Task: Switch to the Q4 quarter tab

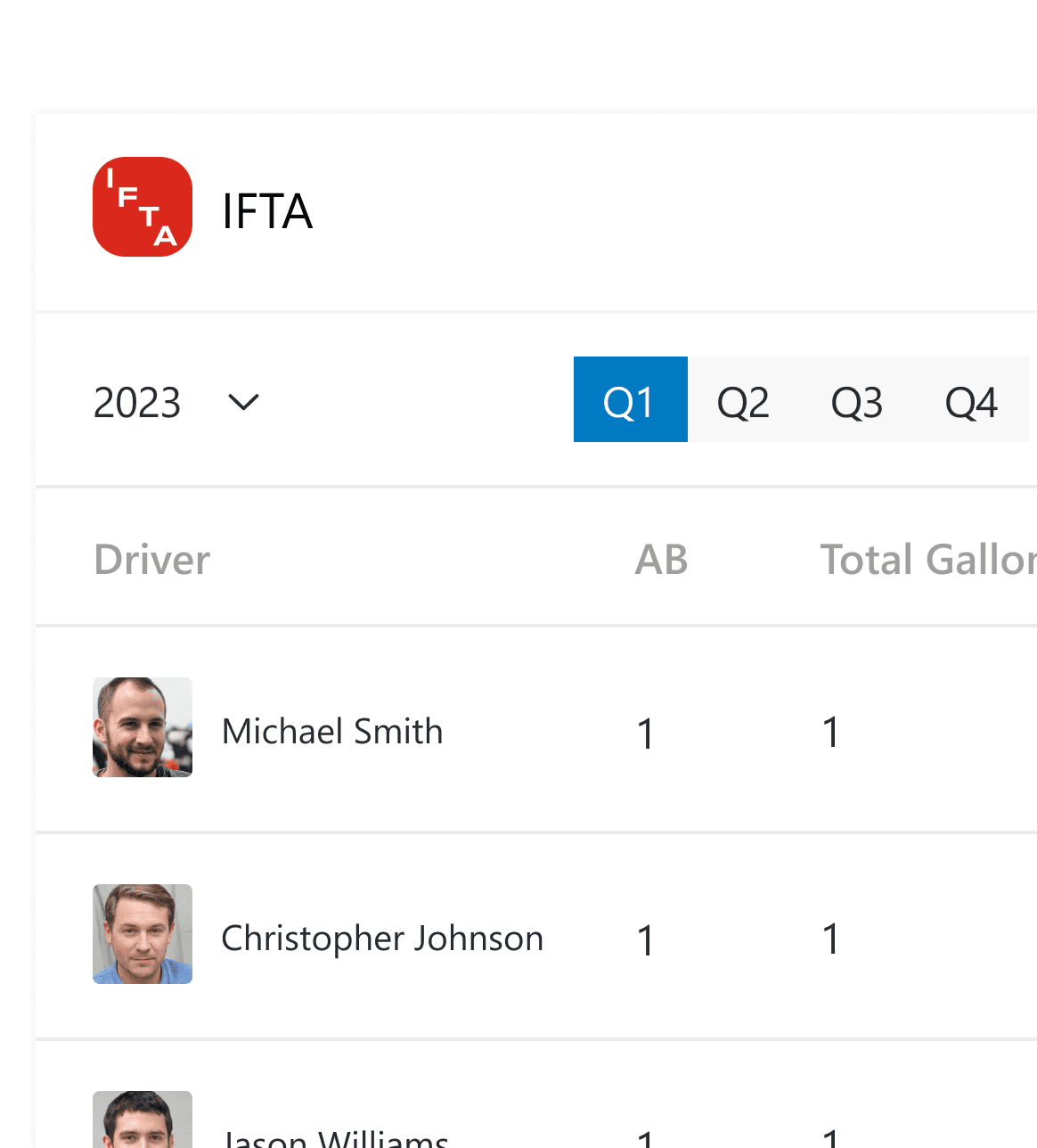Action: pos(971,399)
